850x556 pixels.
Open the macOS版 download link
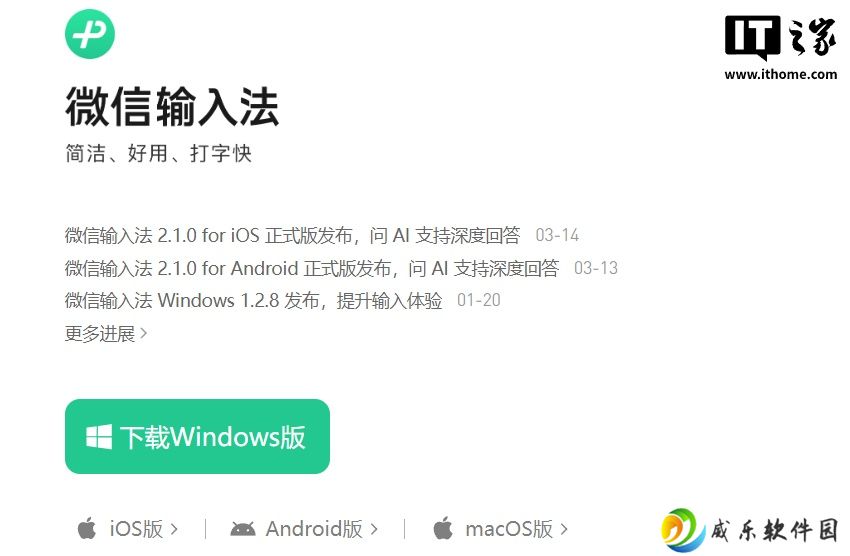pos(509,529)
